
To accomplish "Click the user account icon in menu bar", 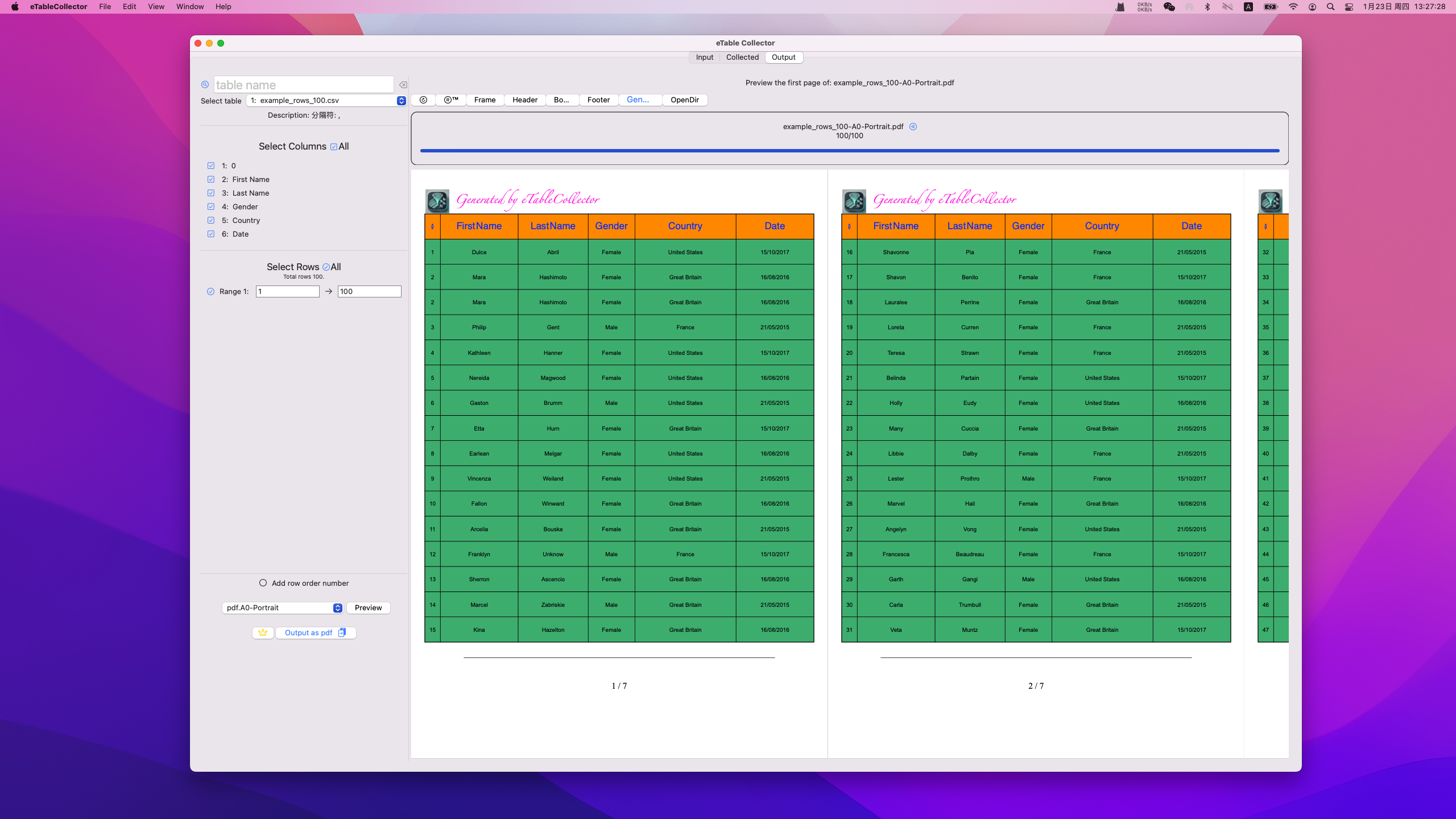I will click(x=1312, y=7).
